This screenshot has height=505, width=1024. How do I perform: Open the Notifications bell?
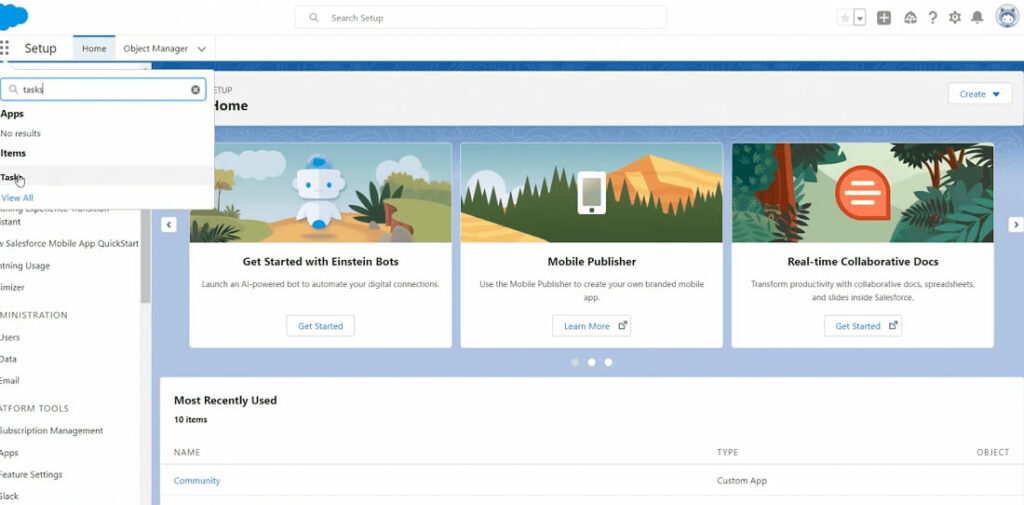pos(977,18)
